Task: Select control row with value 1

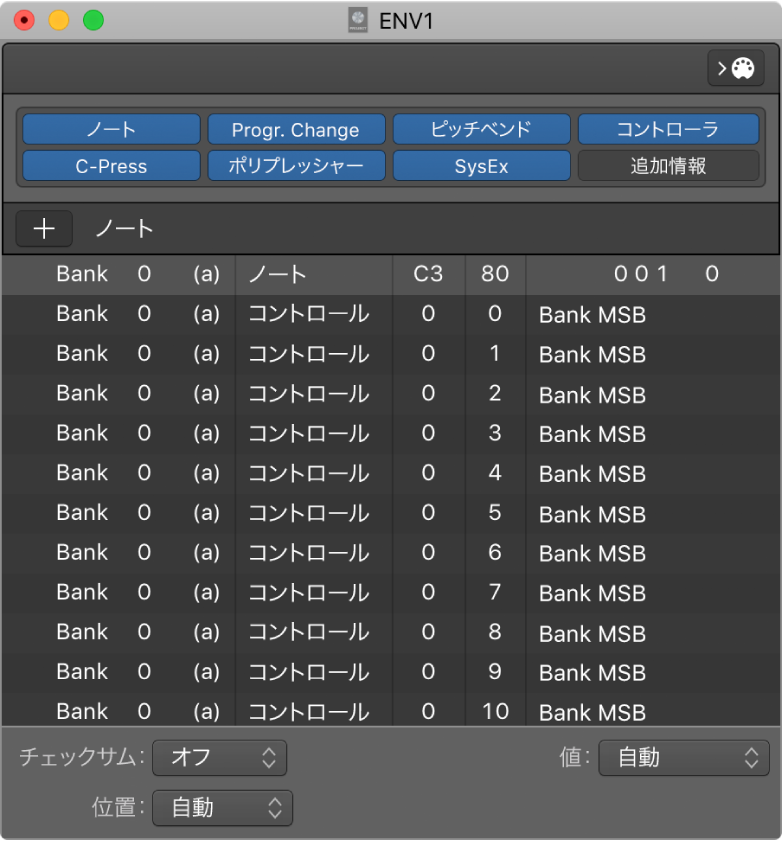Action: pos(391,354)
